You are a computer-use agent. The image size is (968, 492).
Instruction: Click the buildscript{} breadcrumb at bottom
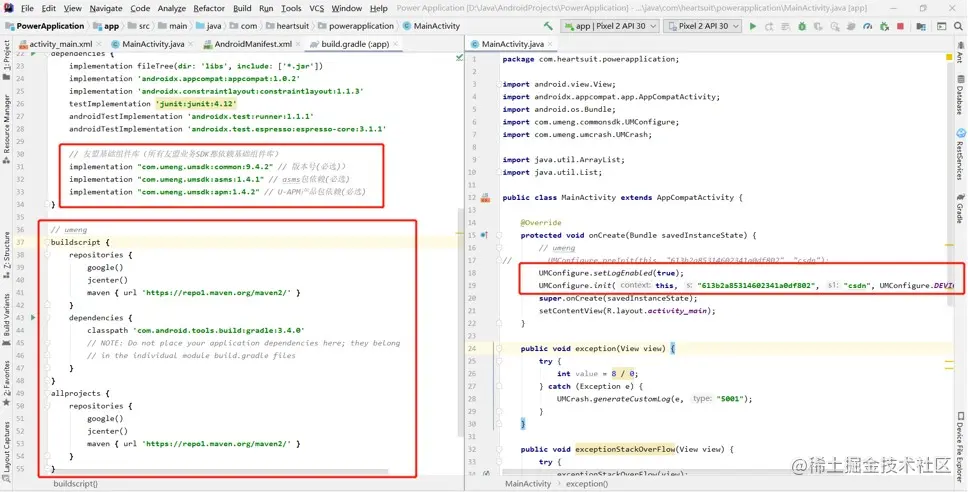[75, 483]
